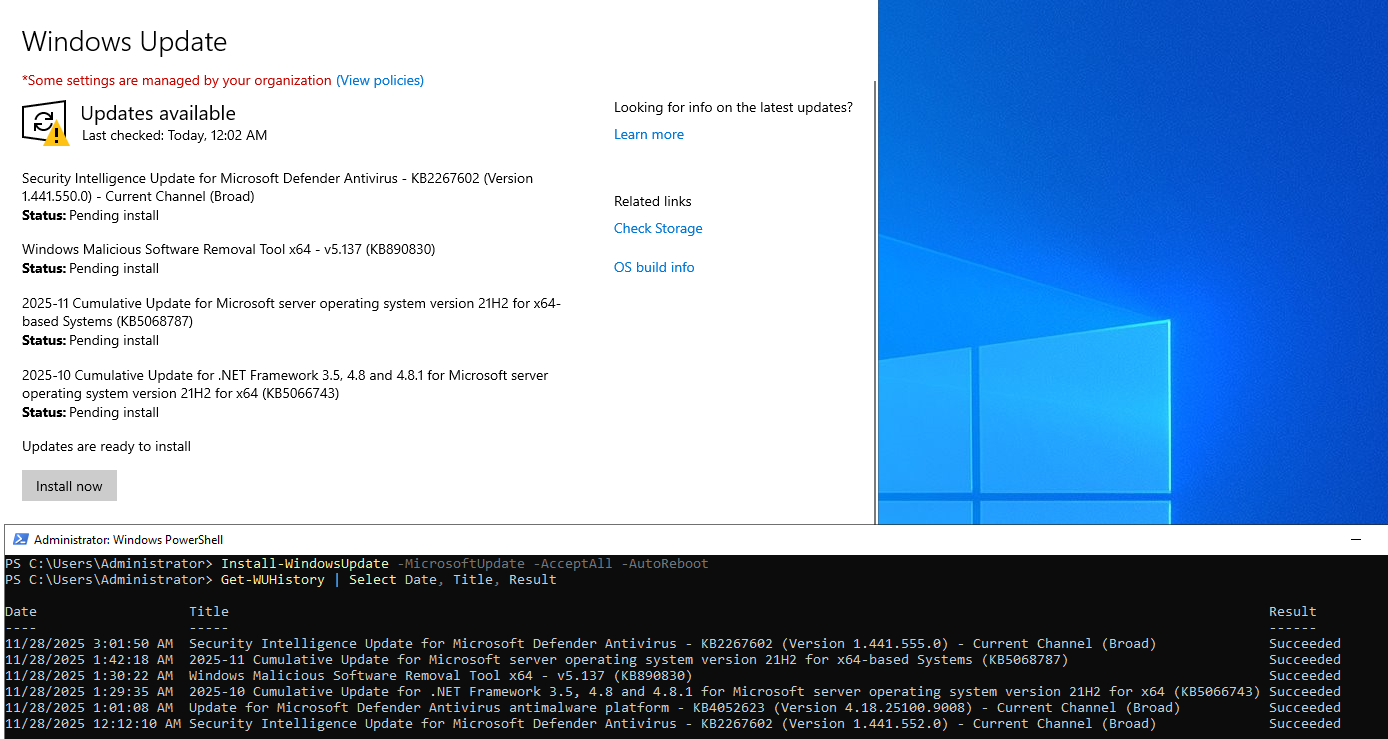Screen dimensions: 1388x739
Task: Click the Windows Update vertical scrollbar
Action: click(x=875, y=300)
